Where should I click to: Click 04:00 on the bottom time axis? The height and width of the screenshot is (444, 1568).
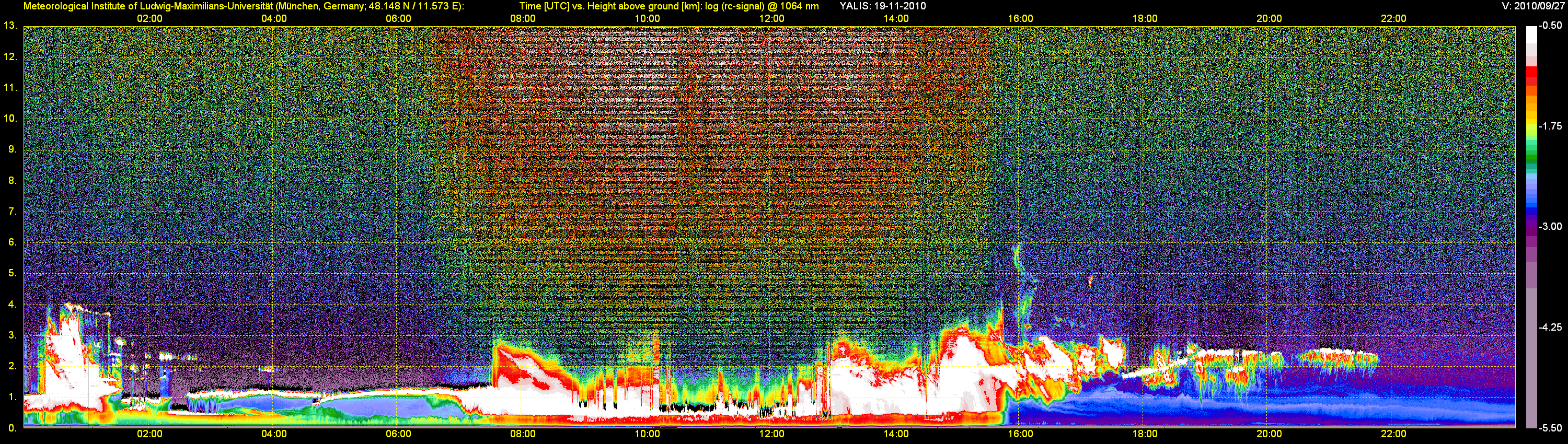click(274, 434)
